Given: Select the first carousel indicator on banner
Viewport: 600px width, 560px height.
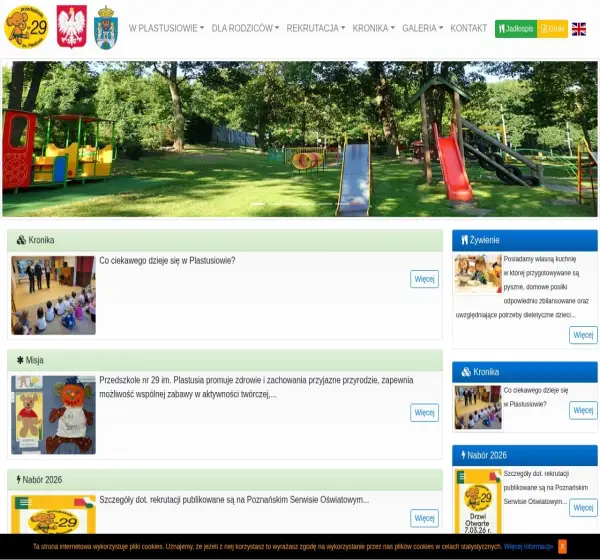Looking at the screenshot, I should point(258,204).
